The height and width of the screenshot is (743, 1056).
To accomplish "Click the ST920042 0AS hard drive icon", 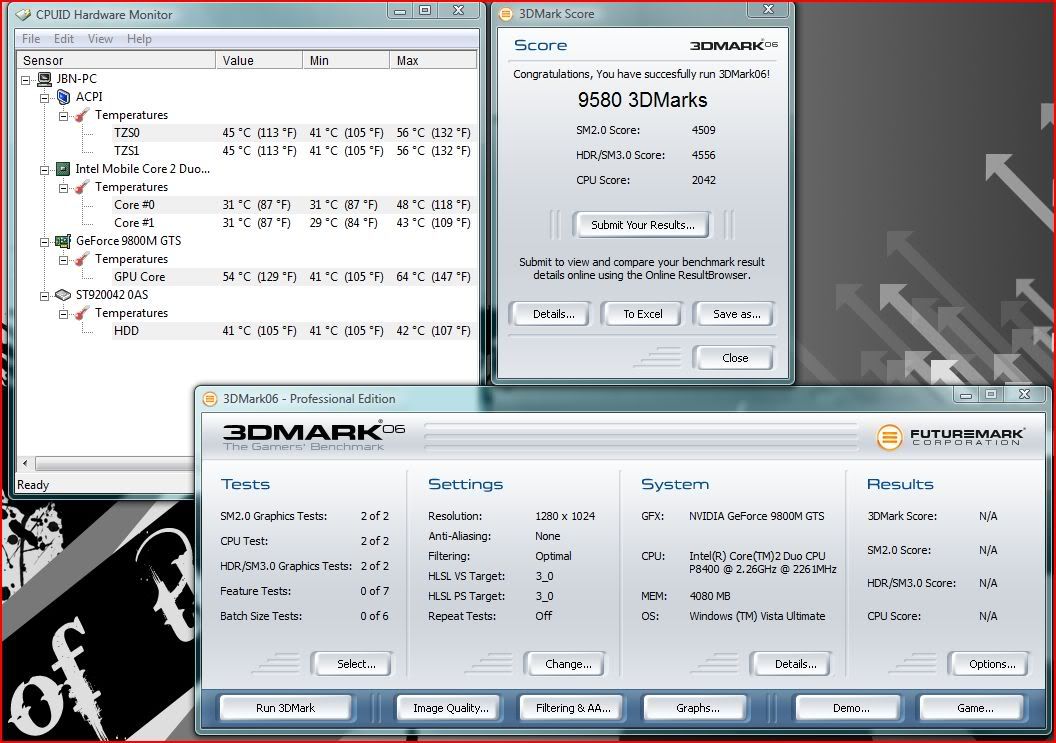I will point(63,295).
